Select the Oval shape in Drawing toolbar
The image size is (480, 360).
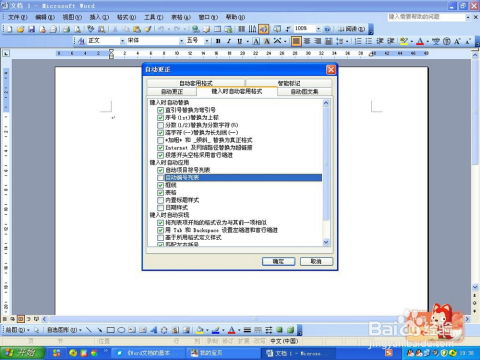click(121, 330)
